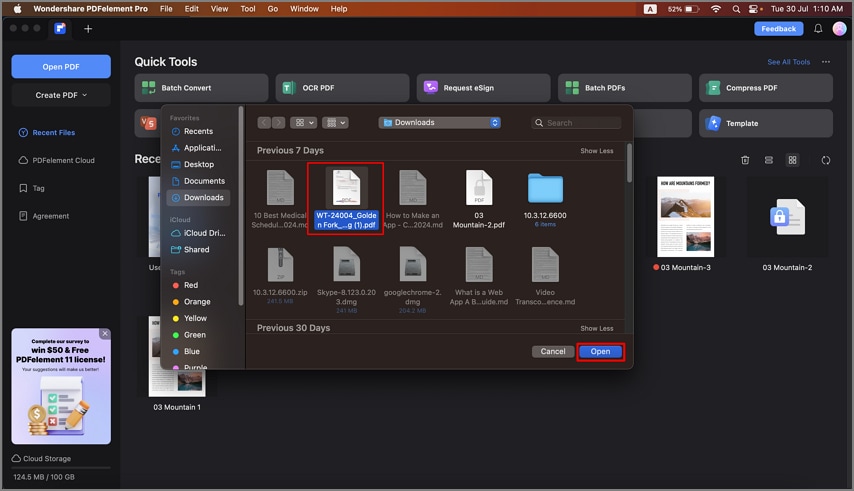Open the File menu
The height and width of the screenshot is (491, 854).
[166, 9]
